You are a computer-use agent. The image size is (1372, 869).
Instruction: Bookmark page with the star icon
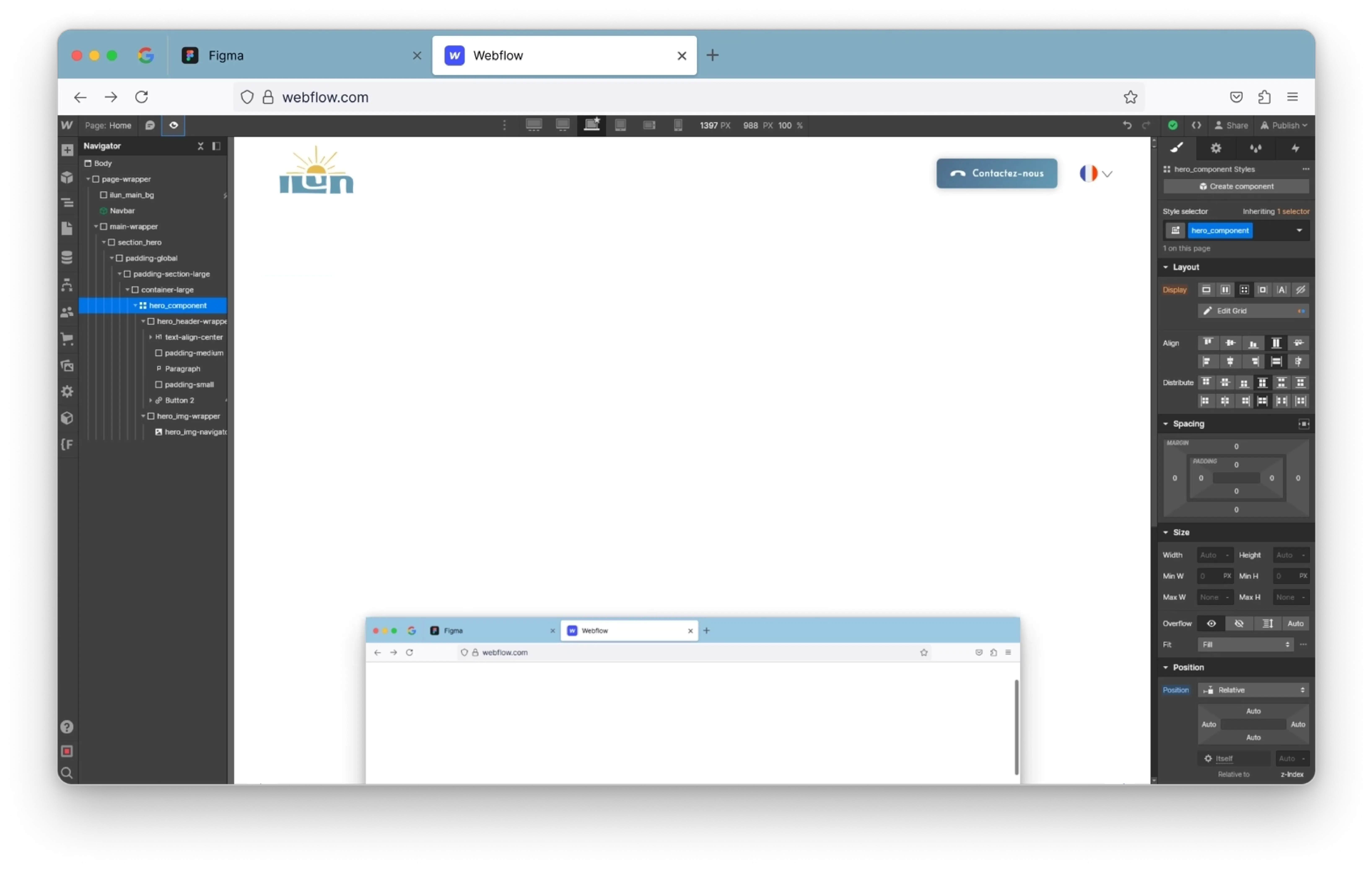pos(1130,97)
